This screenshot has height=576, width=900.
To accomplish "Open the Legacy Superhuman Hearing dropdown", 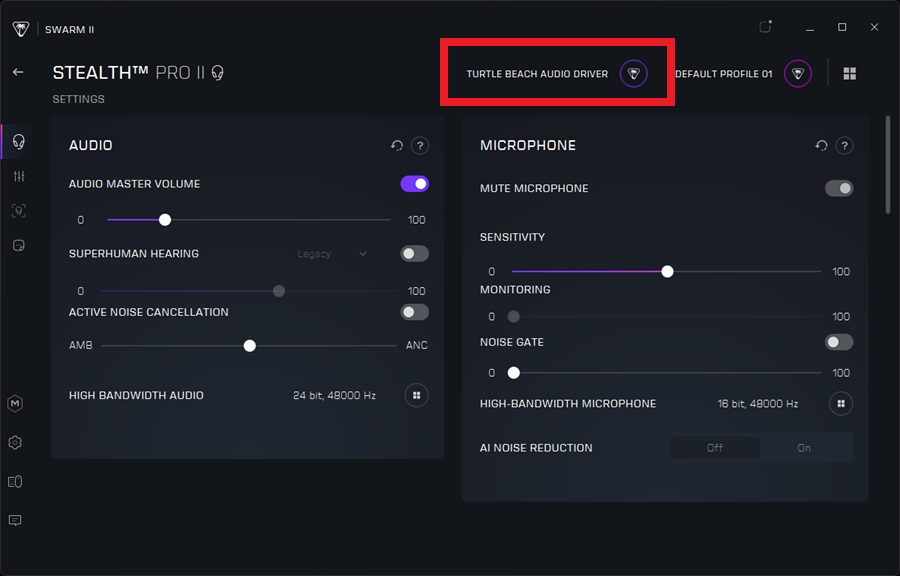I will tap(332, 254).
